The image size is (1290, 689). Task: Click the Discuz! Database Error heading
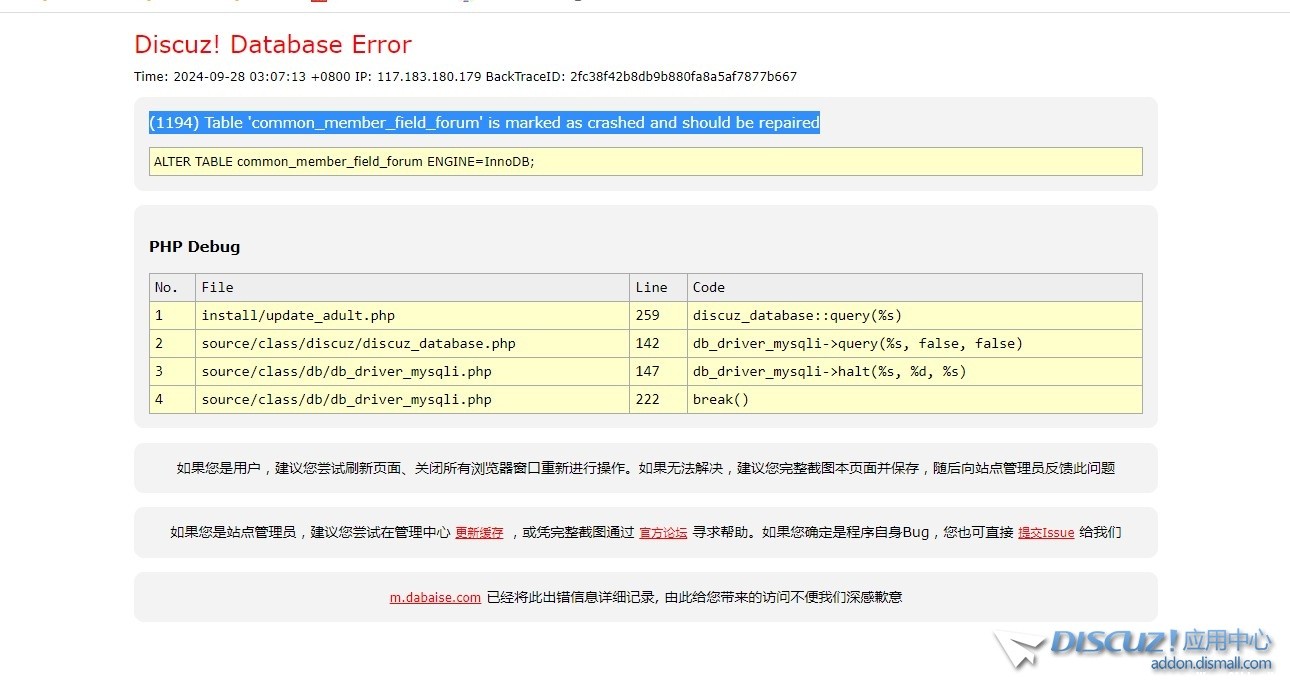click(273, 45)
